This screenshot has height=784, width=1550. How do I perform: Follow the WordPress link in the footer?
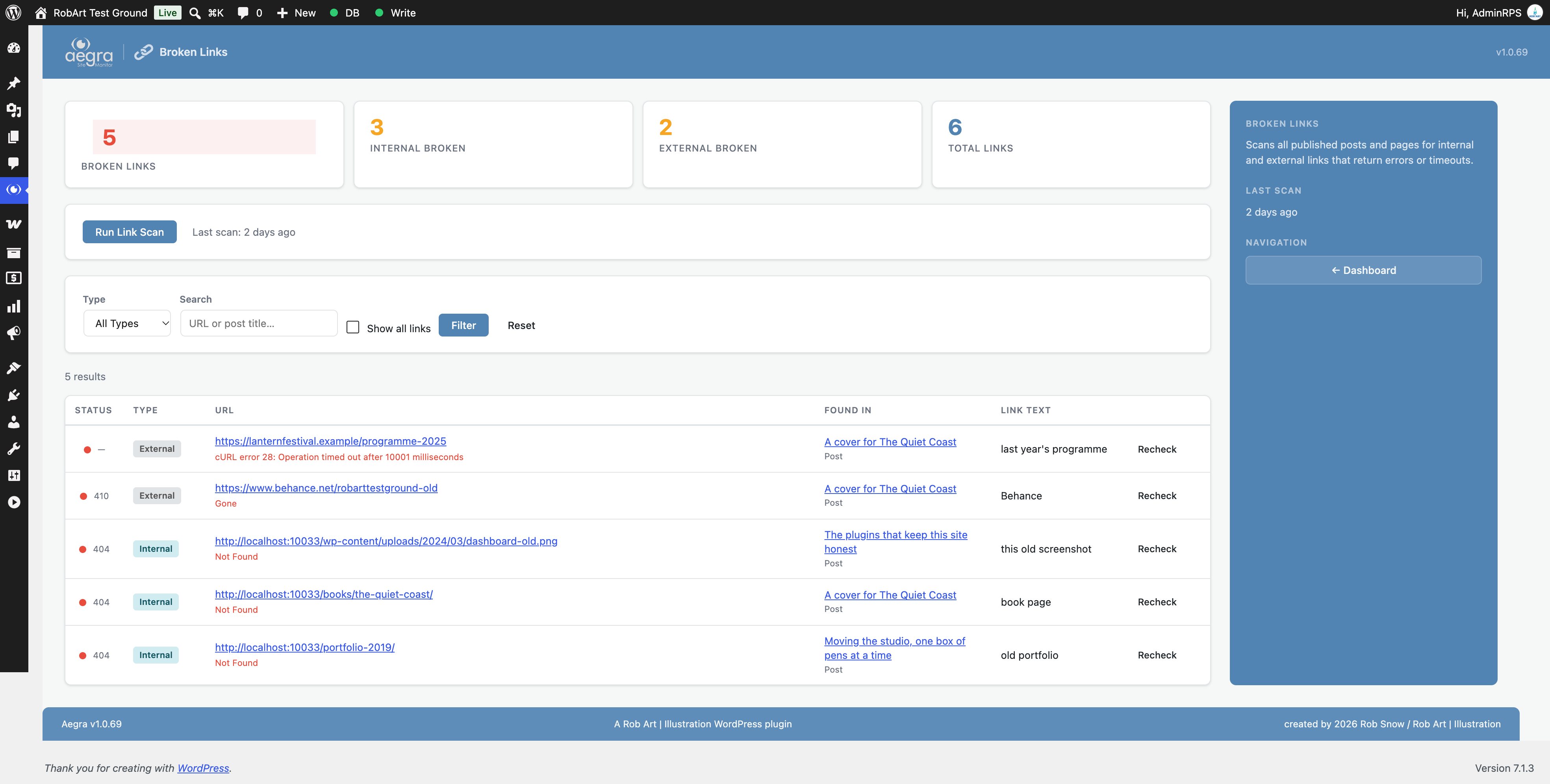[203, 768]
